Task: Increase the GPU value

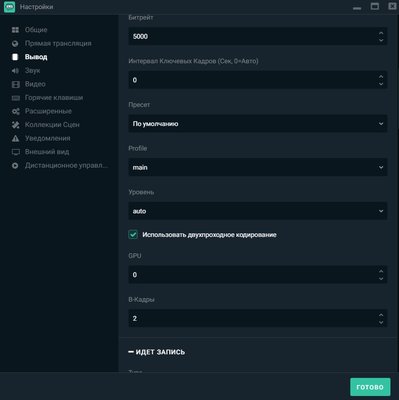Action: 381,271
